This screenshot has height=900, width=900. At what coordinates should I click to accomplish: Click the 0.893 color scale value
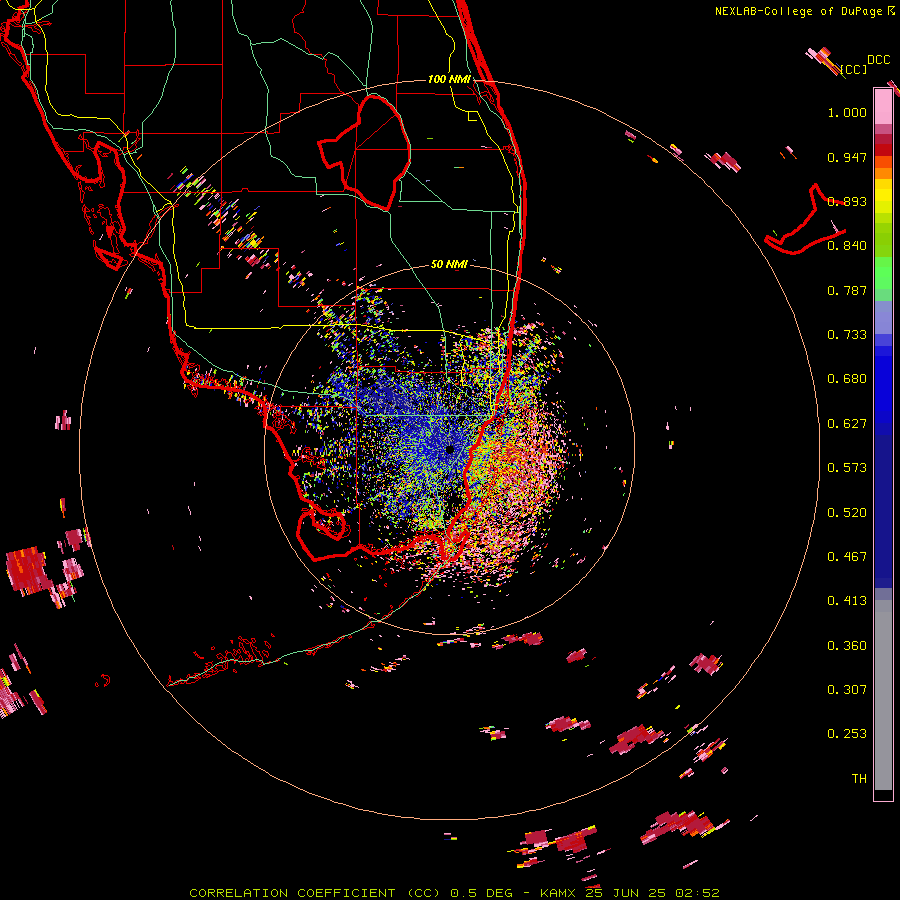tap(847, 201)
